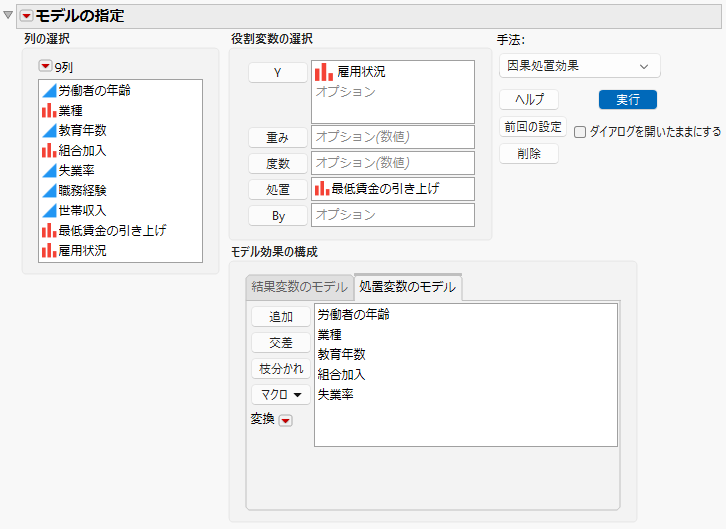
Task: Click continuous icon of 職務経験 column
Action: (x=50, y=190)
